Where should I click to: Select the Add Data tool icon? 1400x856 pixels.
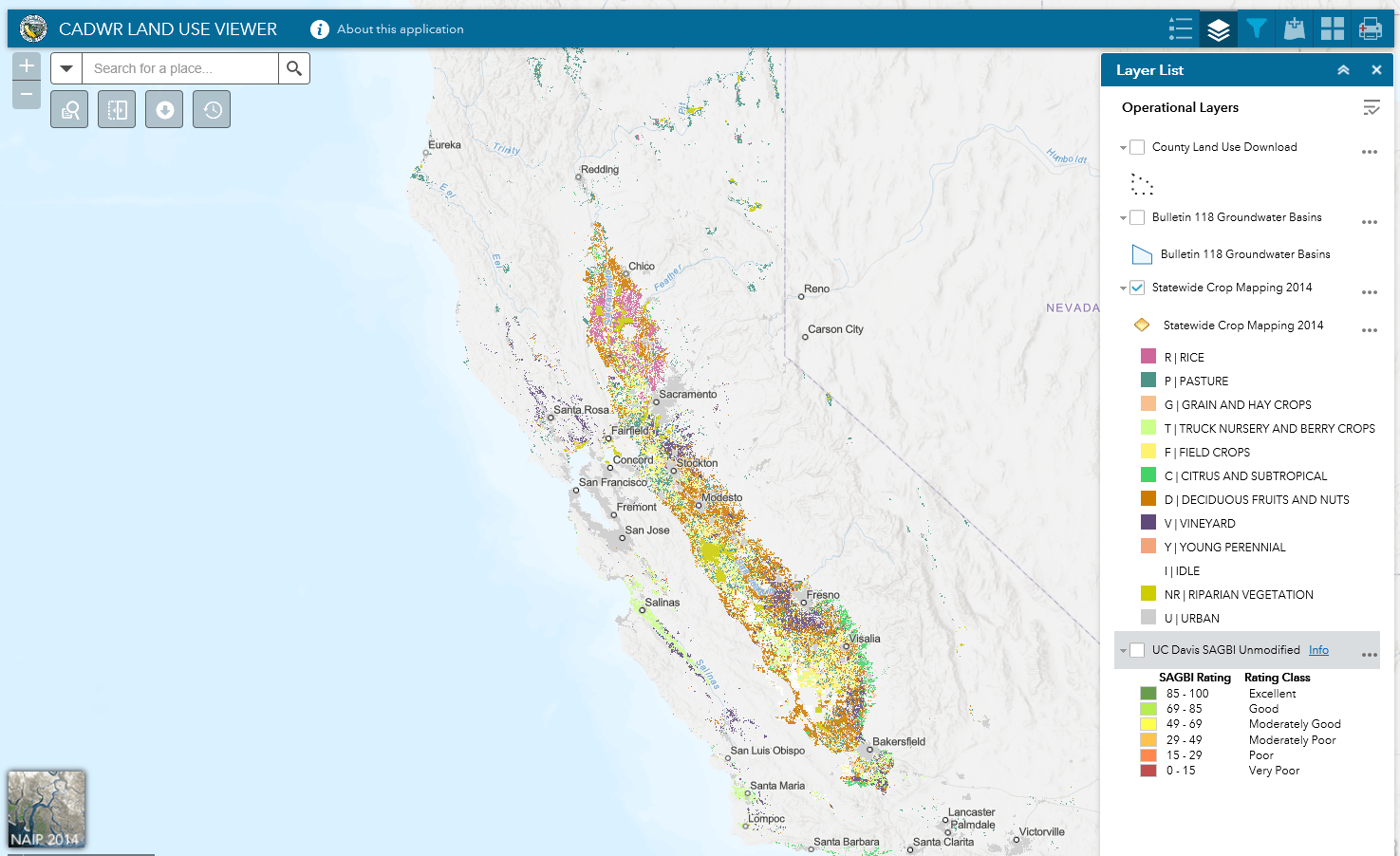click(1294, 28)
